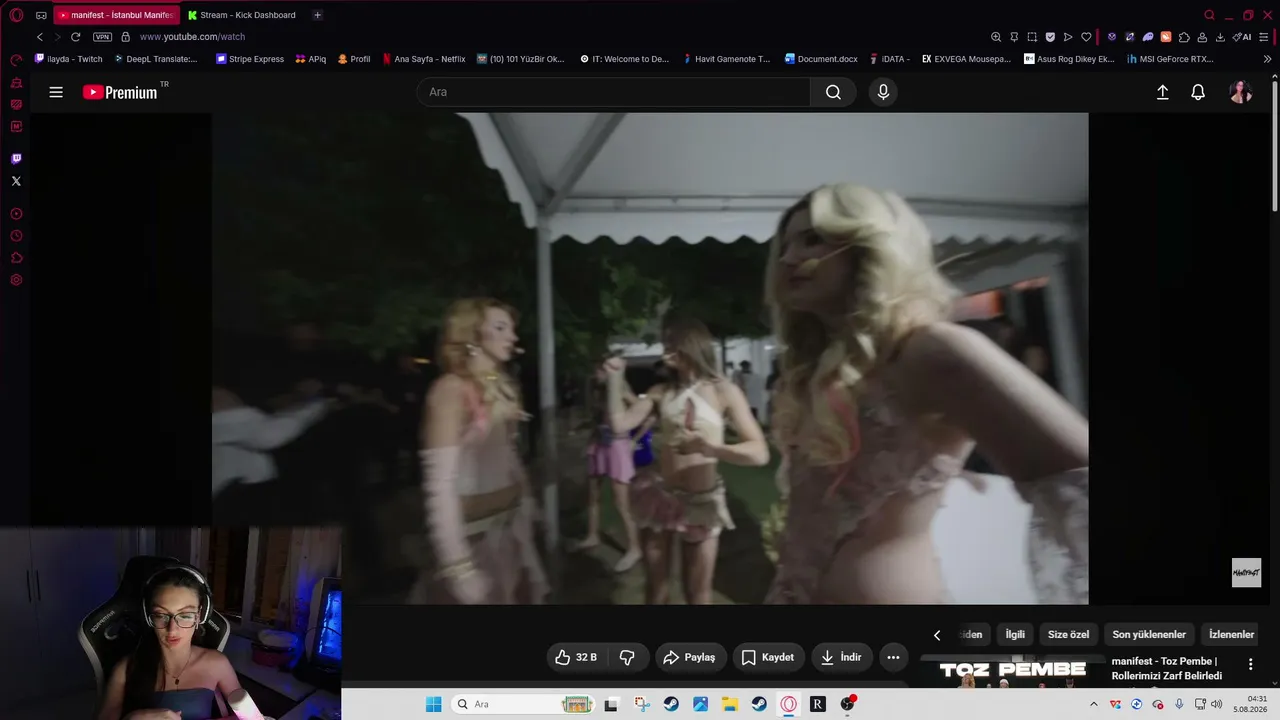This screenshot has width=1280, height=720.
Task: Open the Opera GX main menu
Action: tap(16, 15)
